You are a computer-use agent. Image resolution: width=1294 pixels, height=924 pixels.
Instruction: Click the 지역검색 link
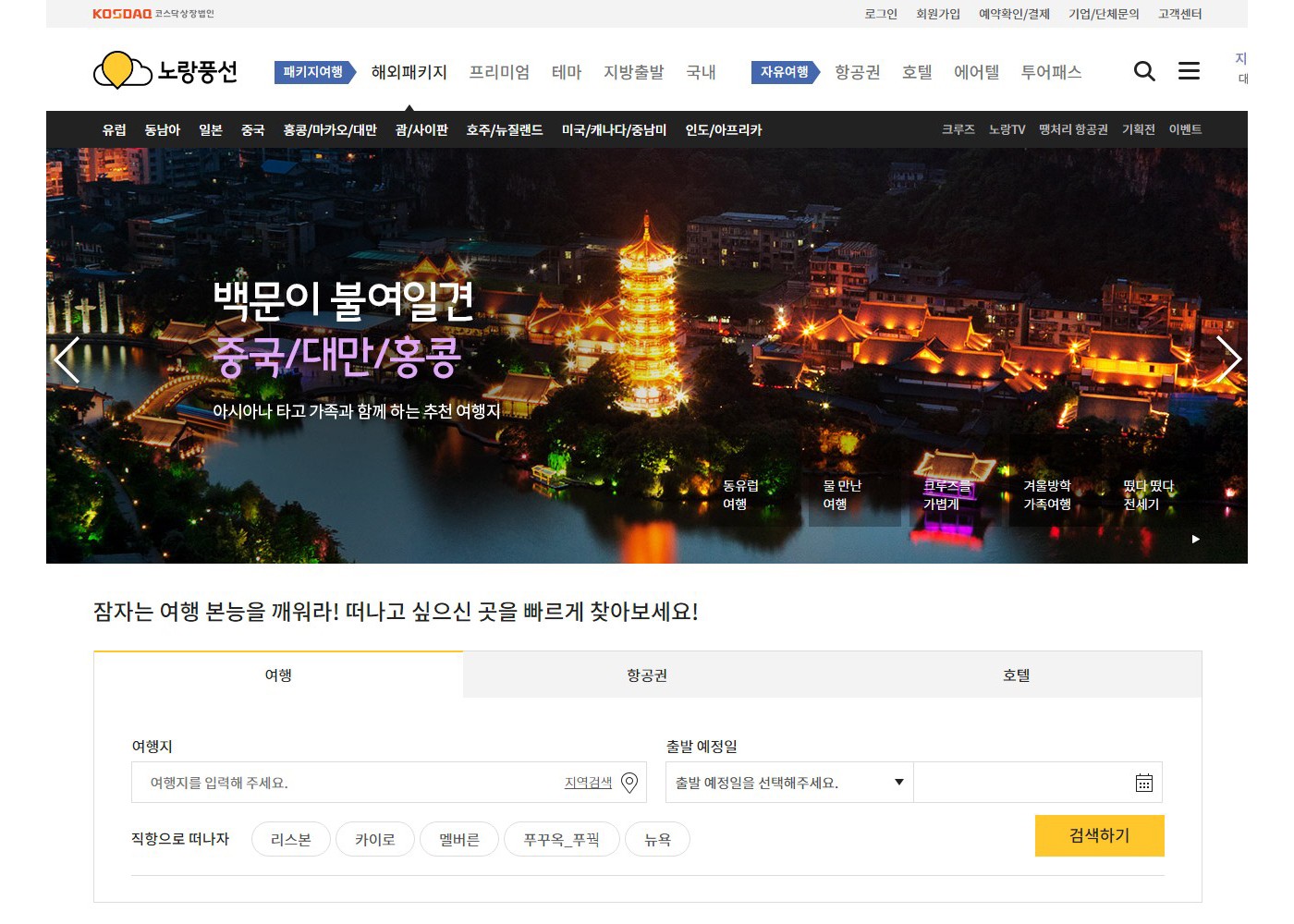click(x=588, y=783)
